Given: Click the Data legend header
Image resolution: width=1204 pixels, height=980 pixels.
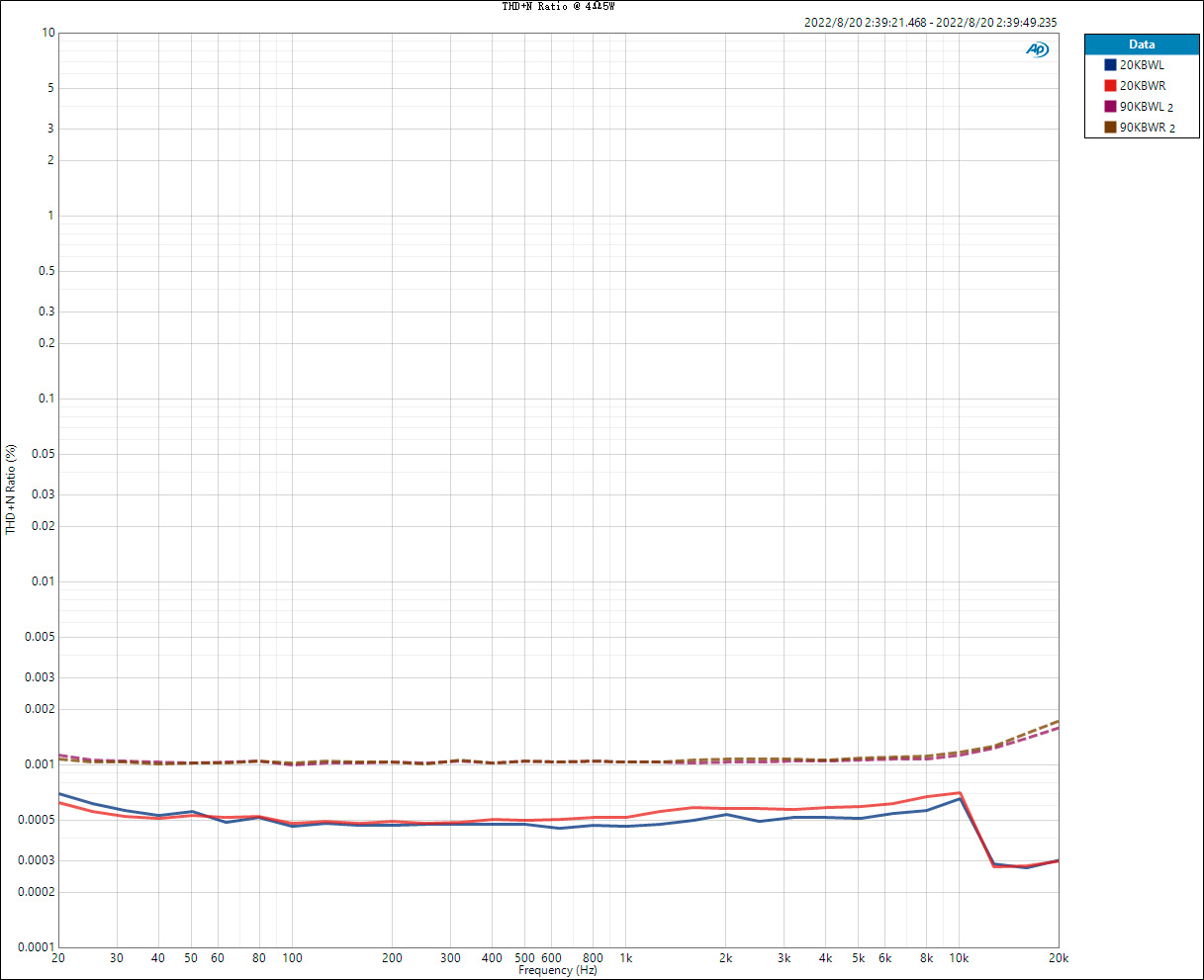Looking at the screenshot, I should pyautogui.click(x=1142, y=45).
